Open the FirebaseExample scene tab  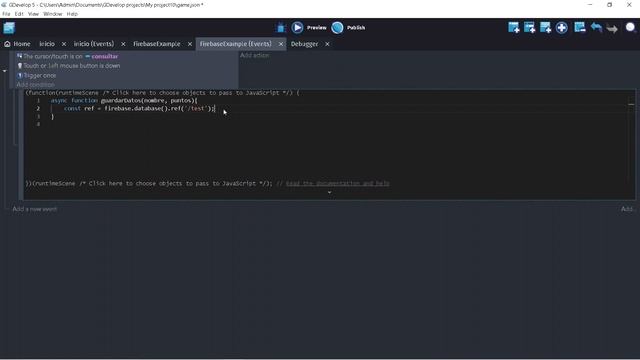point(157,44)
